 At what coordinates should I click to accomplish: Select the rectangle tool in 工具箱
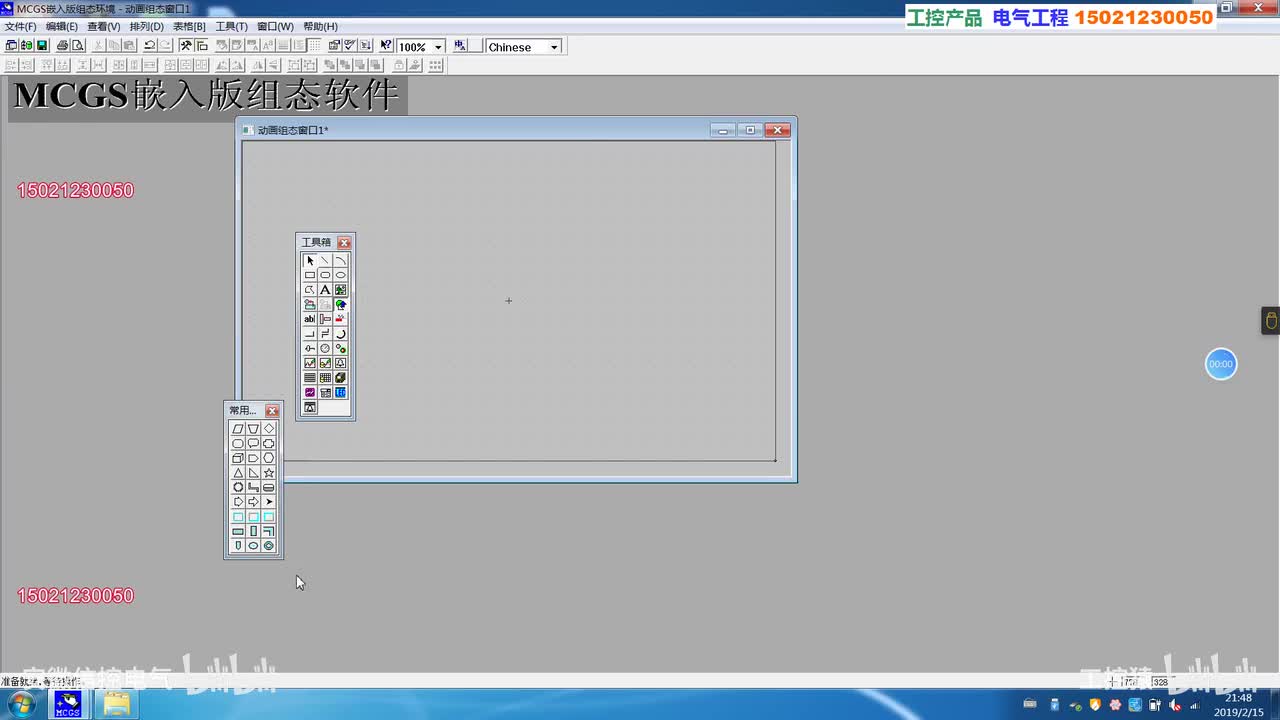(310, 275)
